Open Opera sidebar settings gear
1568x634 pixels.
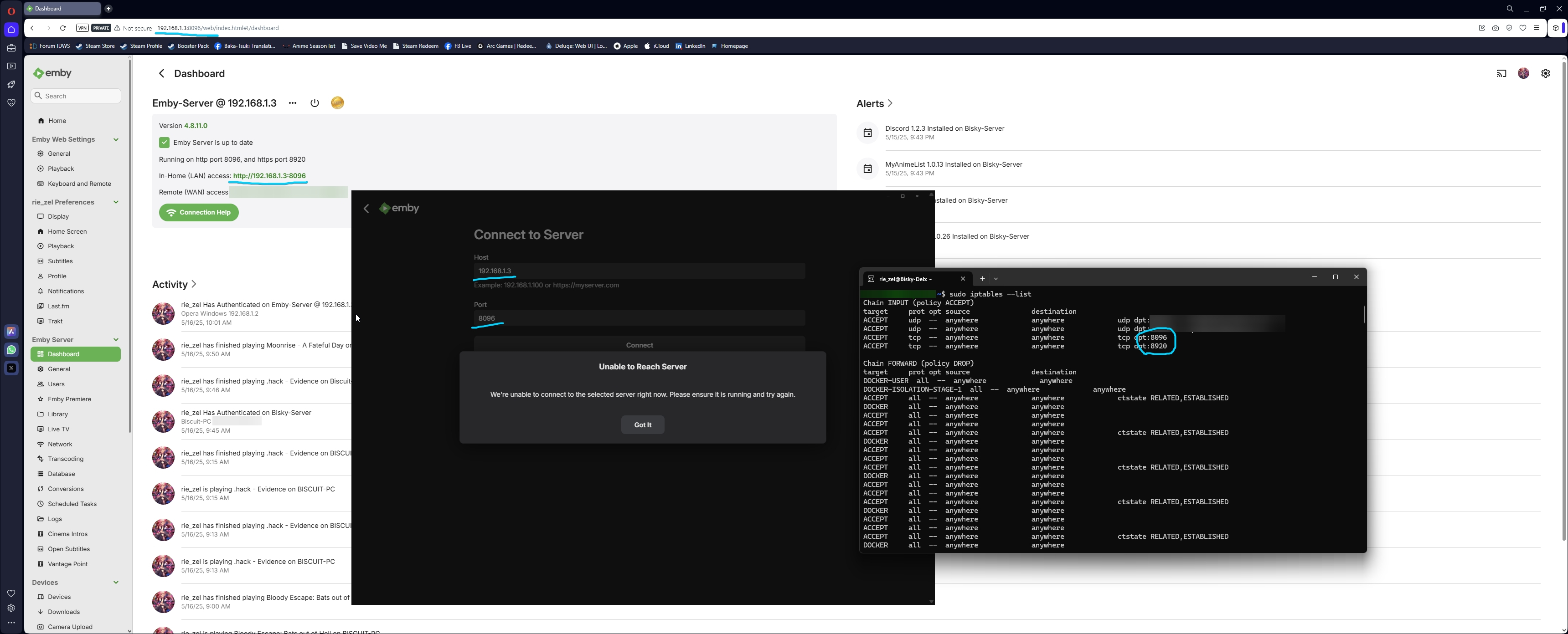(11, 608)
